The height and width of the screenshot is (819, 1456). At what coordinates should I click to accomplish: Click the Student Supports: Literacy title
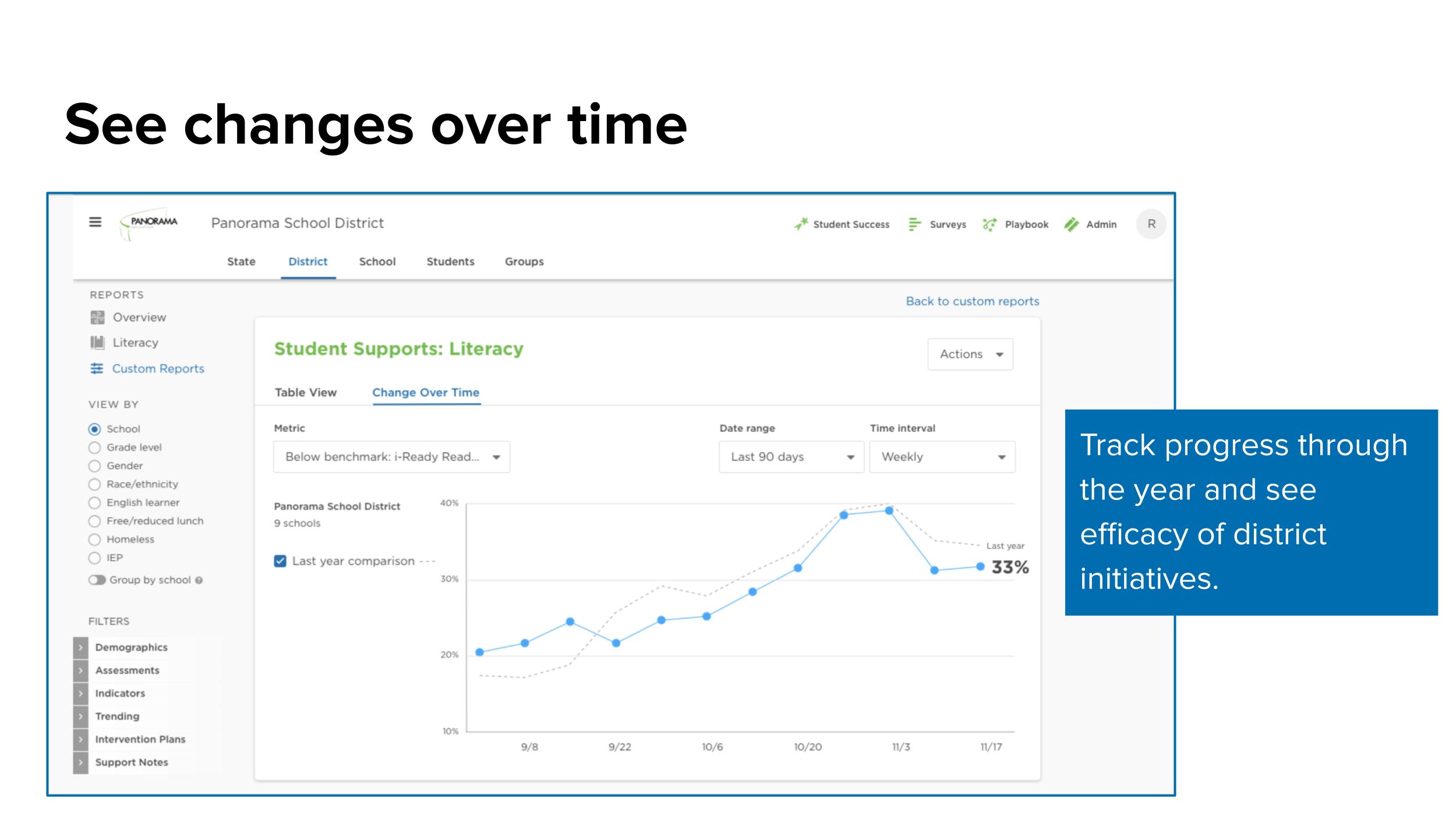click(x=399, y=349)
